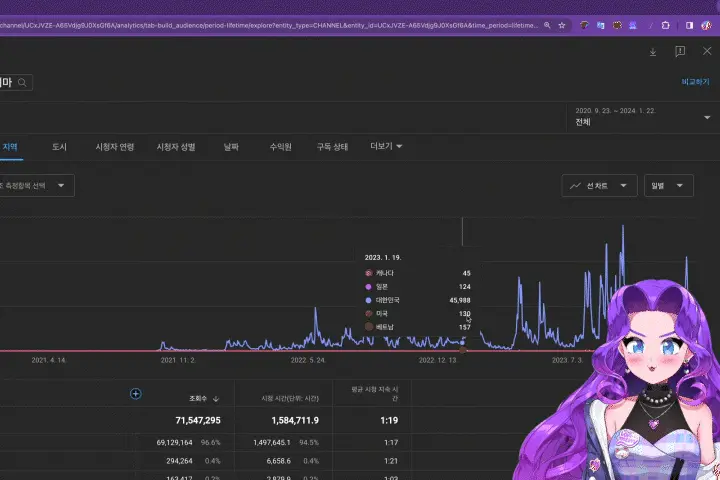Switch to the 구독 상태 tab
The height and width of the screenshot is (480, 720).
(332, 147)
